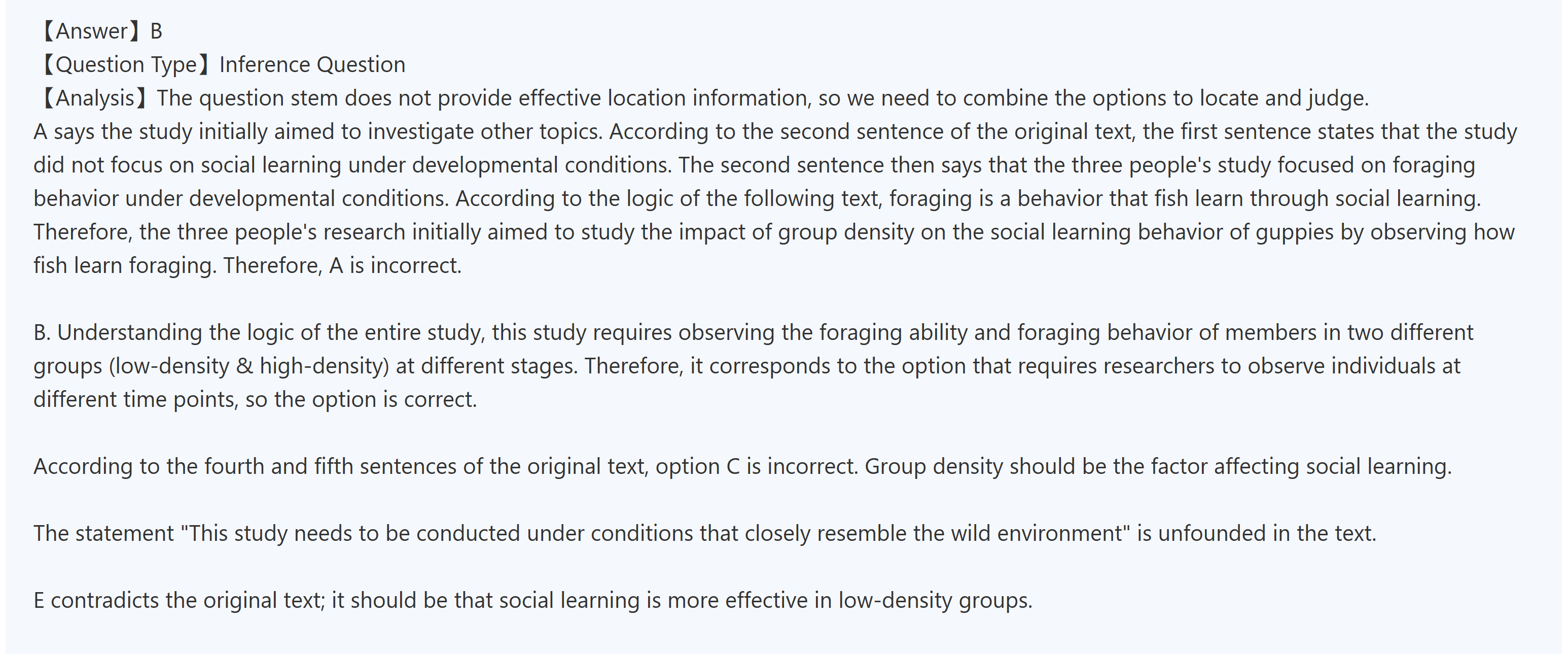Click the 【Answer】 label at the top
Viewport: 1568px width, 654px height.
(87, 31)
